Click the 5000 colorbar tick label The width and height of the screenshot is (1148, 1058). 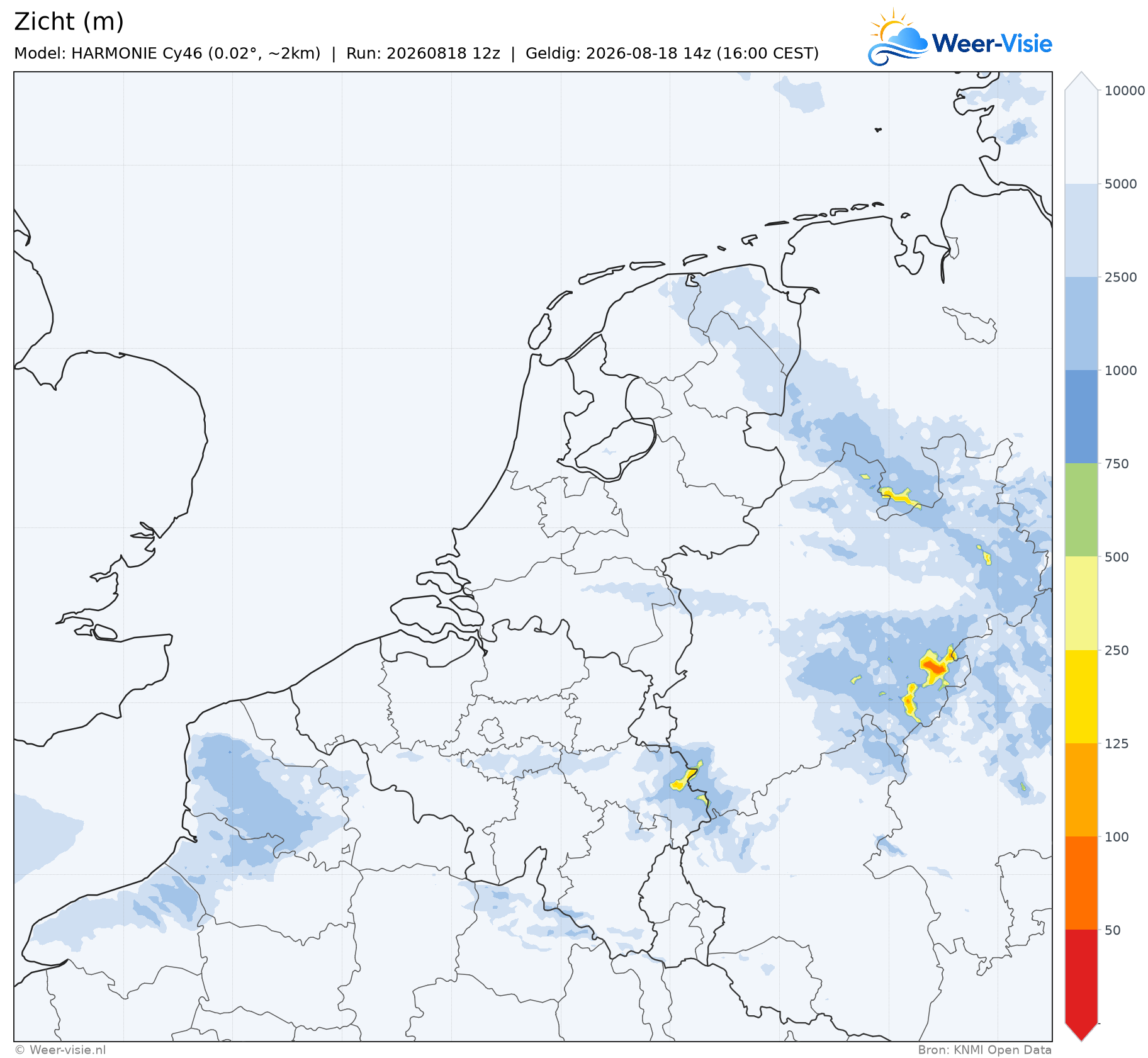pyautogui.click(x=1121, y=184)
